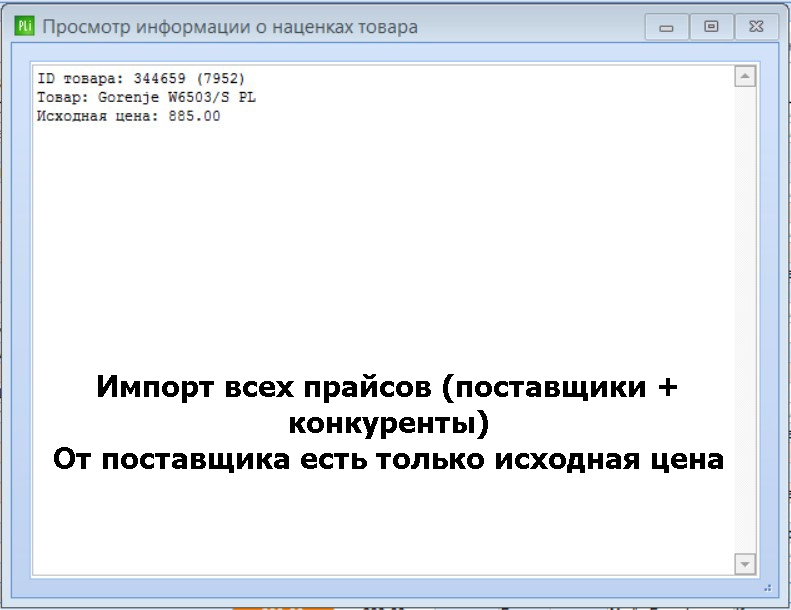791x610 pixels.
Task: Click the green PLi application icon
Action: pos(24,26)
